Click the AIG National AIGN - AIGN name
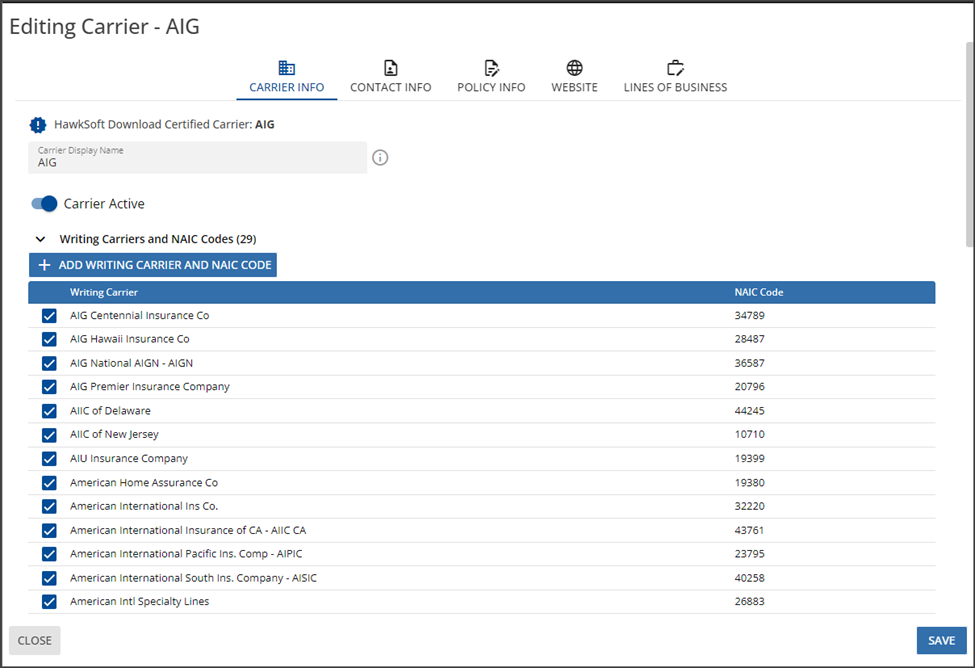Image resolution: width=975 pixels, height=668 pixels. [131, 363]
